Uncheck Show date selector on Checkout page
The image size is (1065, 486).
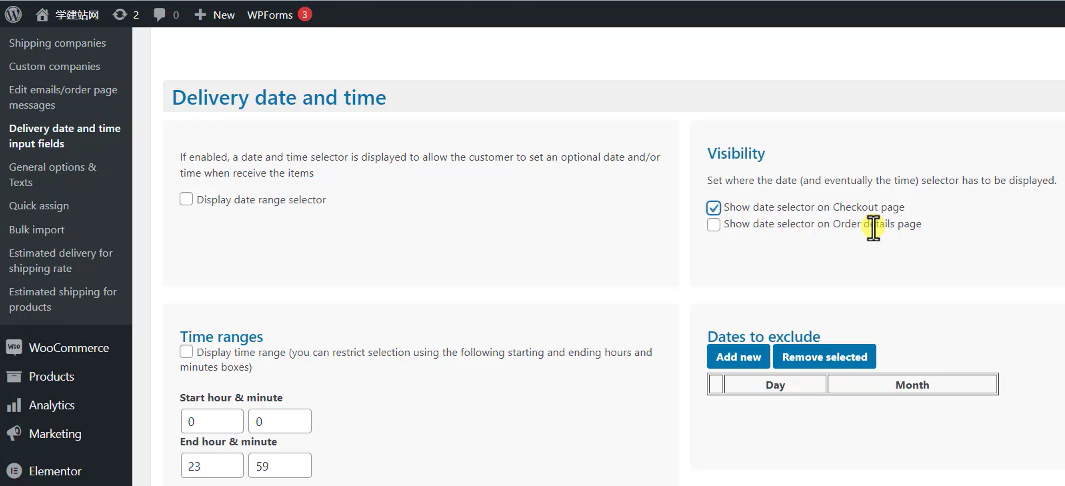[x=713, y=208]
